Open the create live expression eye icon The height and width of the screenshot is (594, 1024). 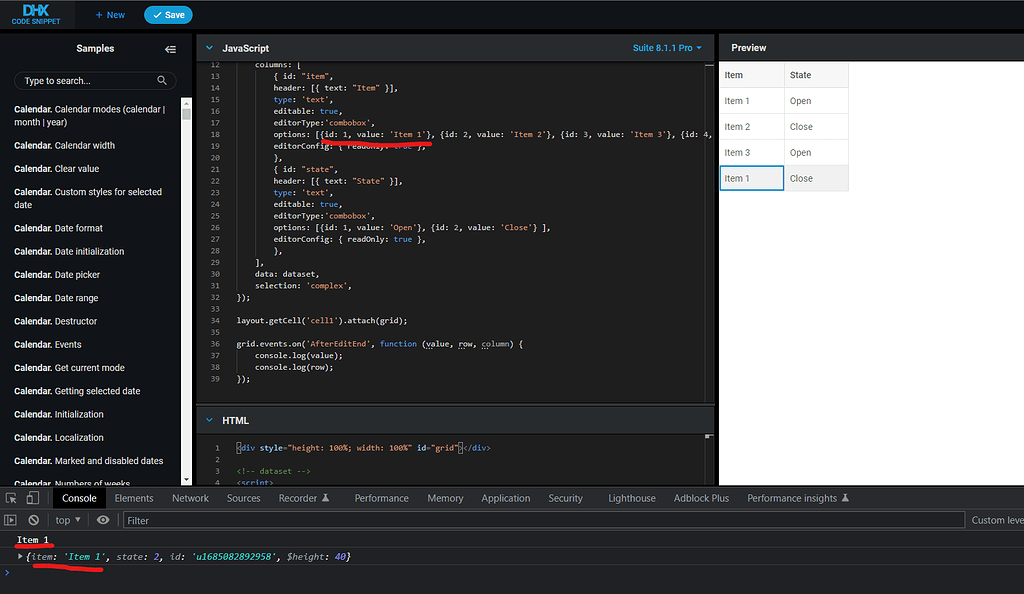tap(103, 519)
